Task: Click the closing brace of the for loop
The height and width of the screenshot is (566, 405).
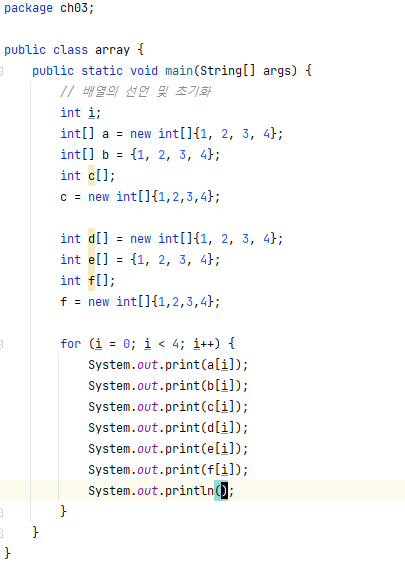Action: 64,511
